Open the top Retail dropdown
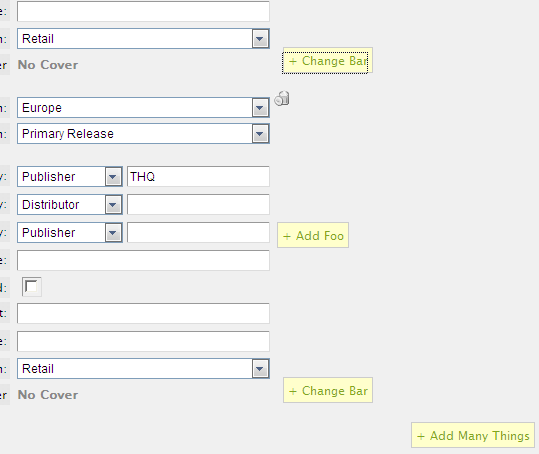Image resolution: width=539 pixels, height=454 pixels. pyautogui.click(x=143, y=39)
